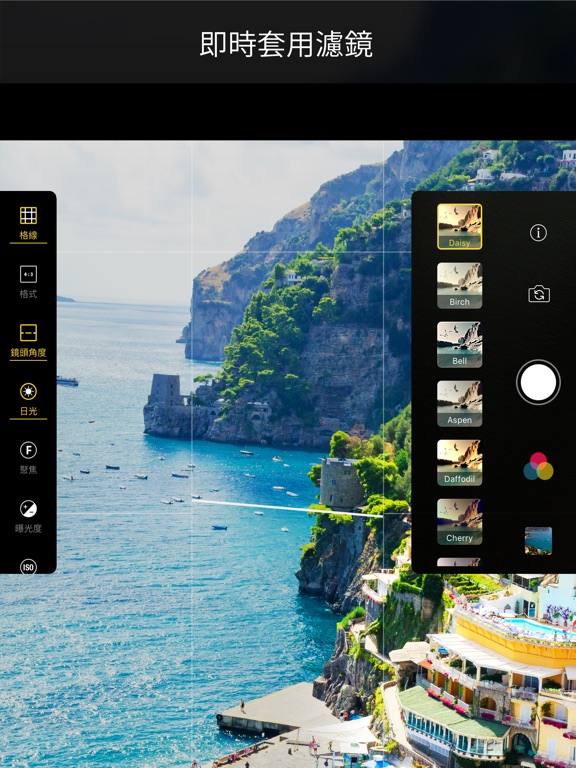The width and height of the screenshot is (576, 768).
Task: Tap the white horizon level line
Action: (x=288, y=508)
